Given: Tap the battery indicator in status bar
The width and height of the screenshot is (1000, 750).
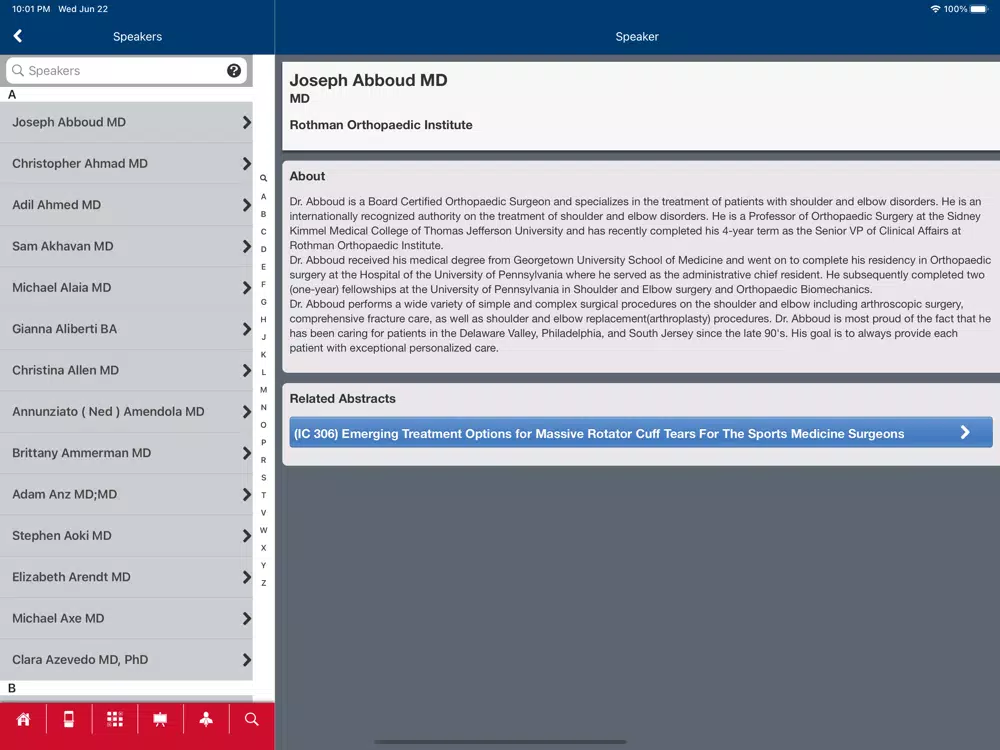Looking at the screenshot, I should pyautogui.click(x=979, y=9).
